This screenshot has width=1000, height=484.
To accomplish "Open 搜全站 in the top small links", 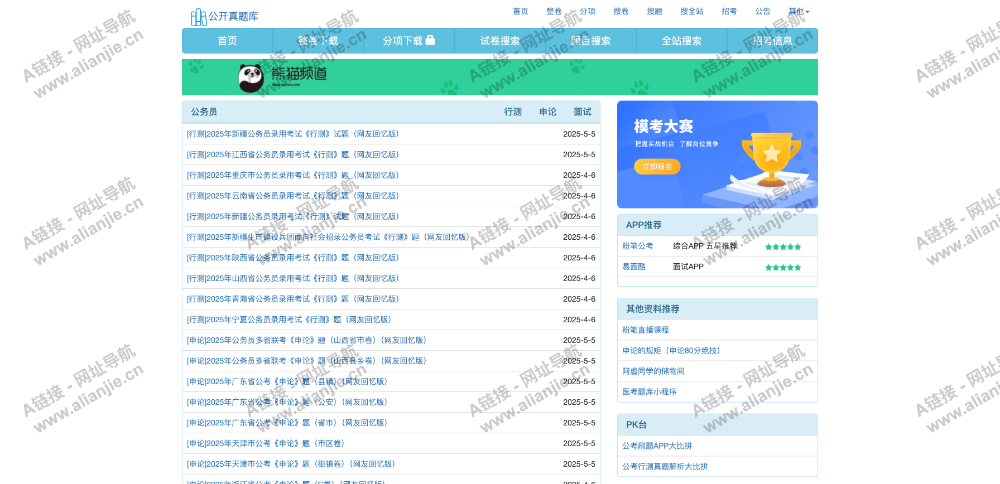I will 692,11.
